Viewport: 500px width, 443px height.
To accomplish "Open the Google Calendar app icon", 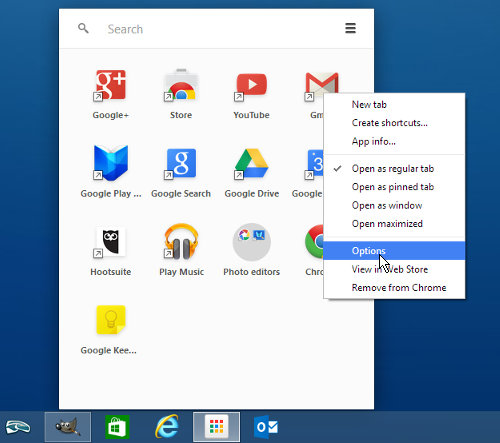I will pos(314,163).
